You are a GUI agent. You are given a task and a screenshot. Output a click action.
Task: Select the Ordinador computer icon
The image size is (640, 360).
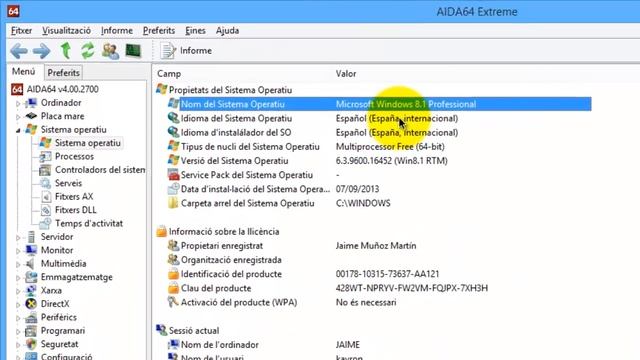pyautogui.click(x=31, y=103)
